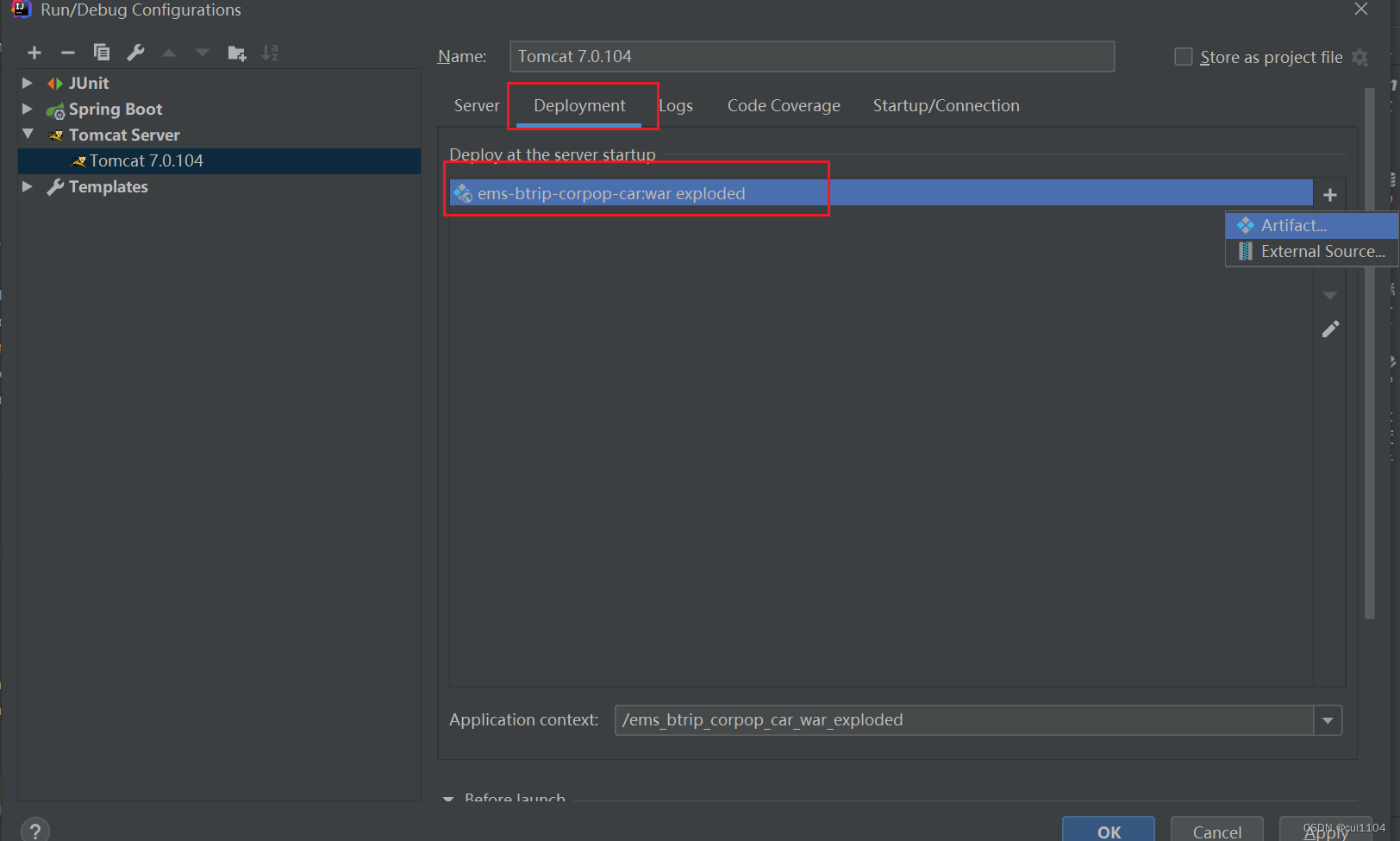
Task: Remove the selected configuration
Action: click(x=68, y=53)
